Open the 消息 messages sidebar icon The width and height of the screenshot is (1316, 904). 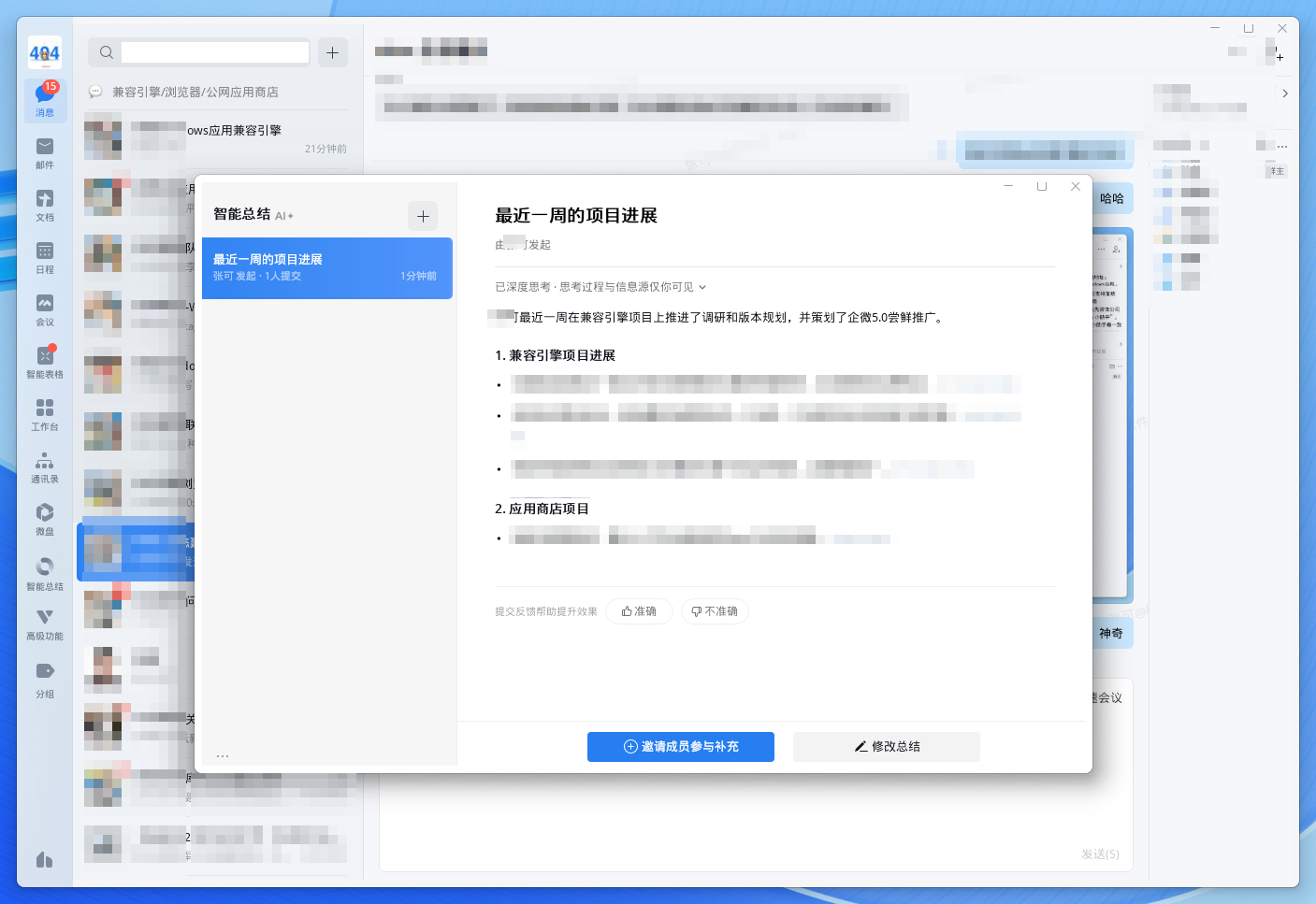click(x=45, y=99)
